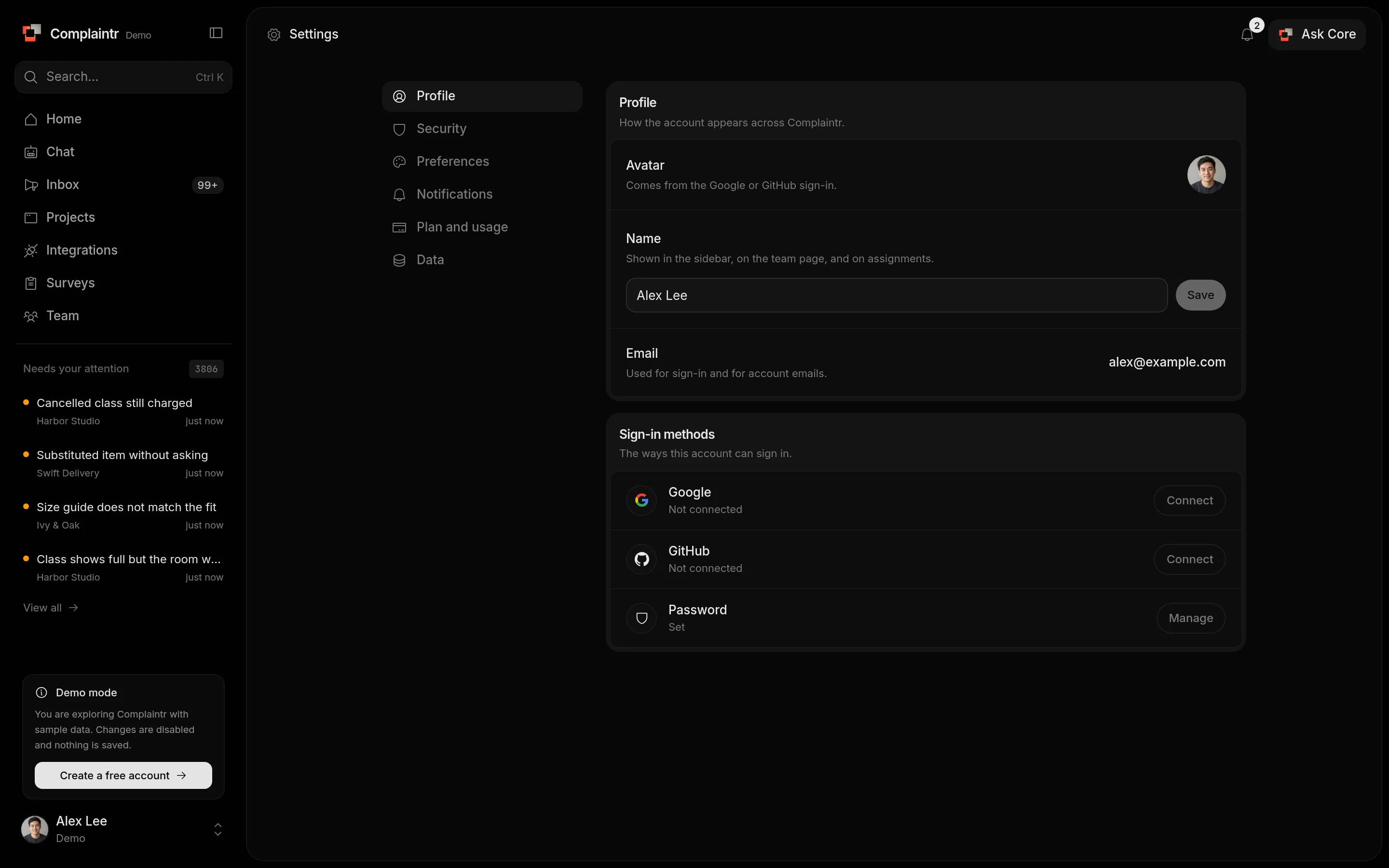The width and height of the screenshot is (1389, 868).
Task: Open Integrations page
Action: coord(123,250)
